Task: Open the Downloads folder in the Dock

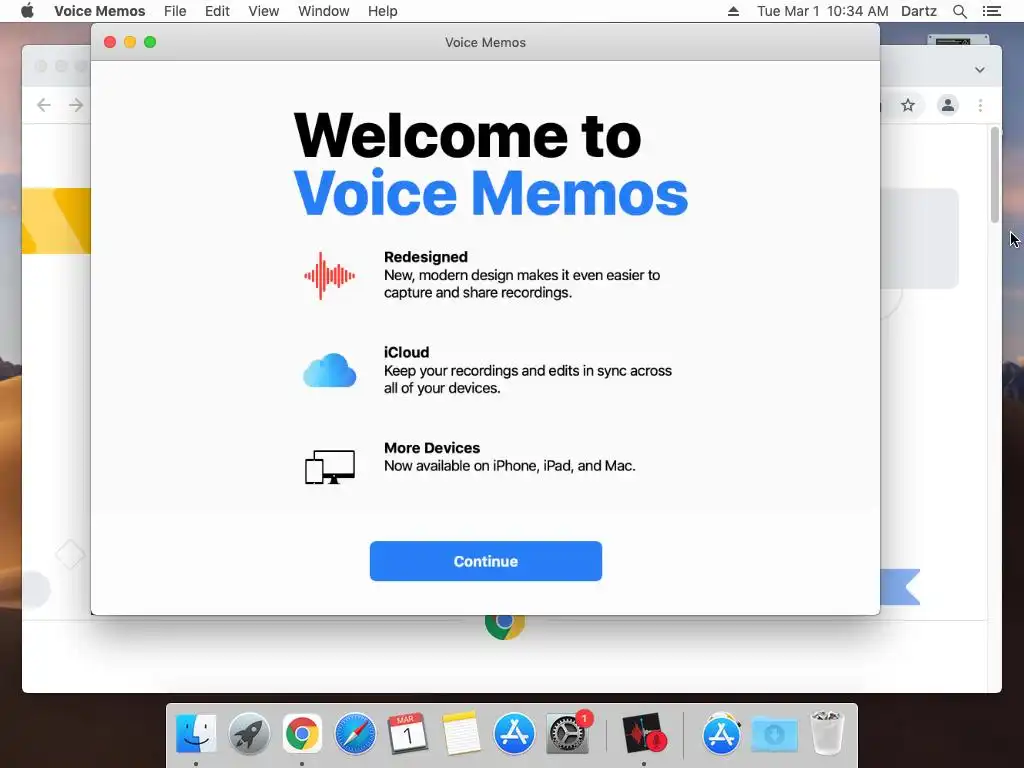Action: point(774,733)
